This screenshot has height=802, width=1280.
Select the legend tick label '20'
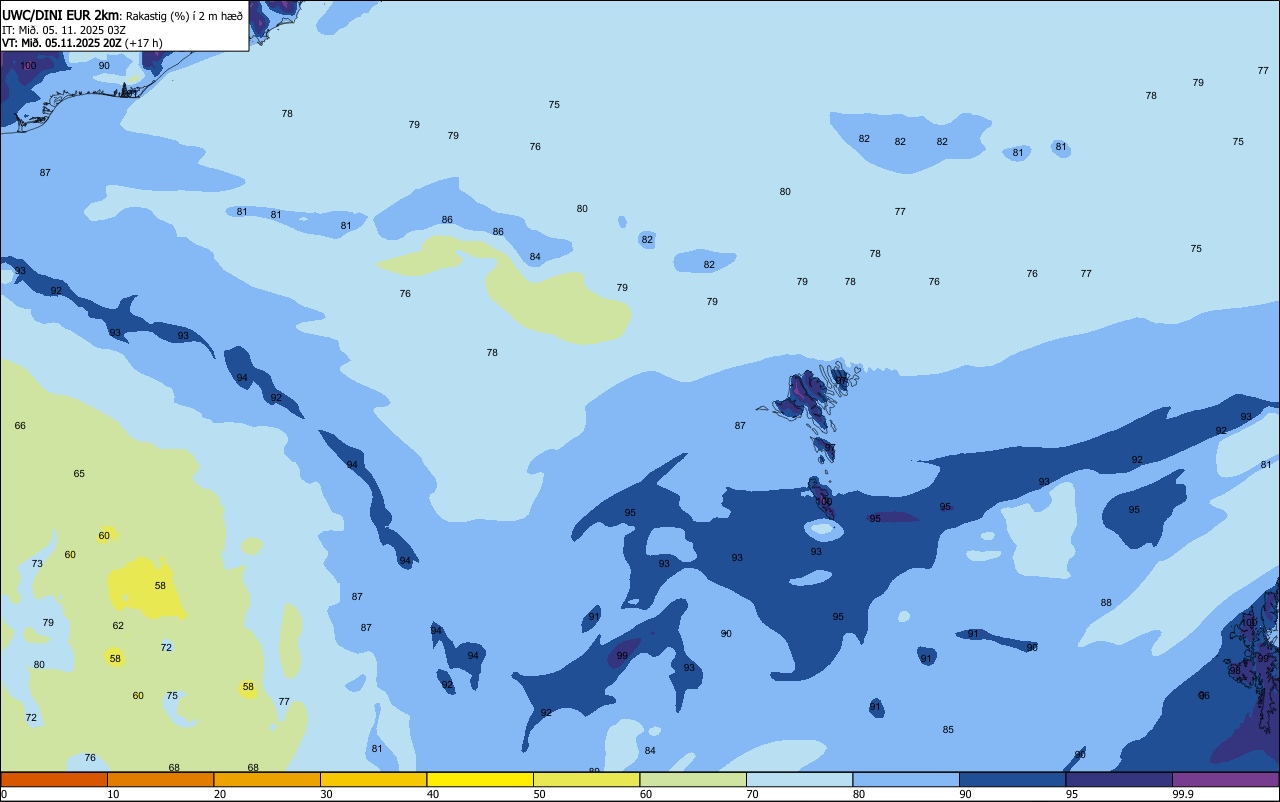tap(220, 794)
